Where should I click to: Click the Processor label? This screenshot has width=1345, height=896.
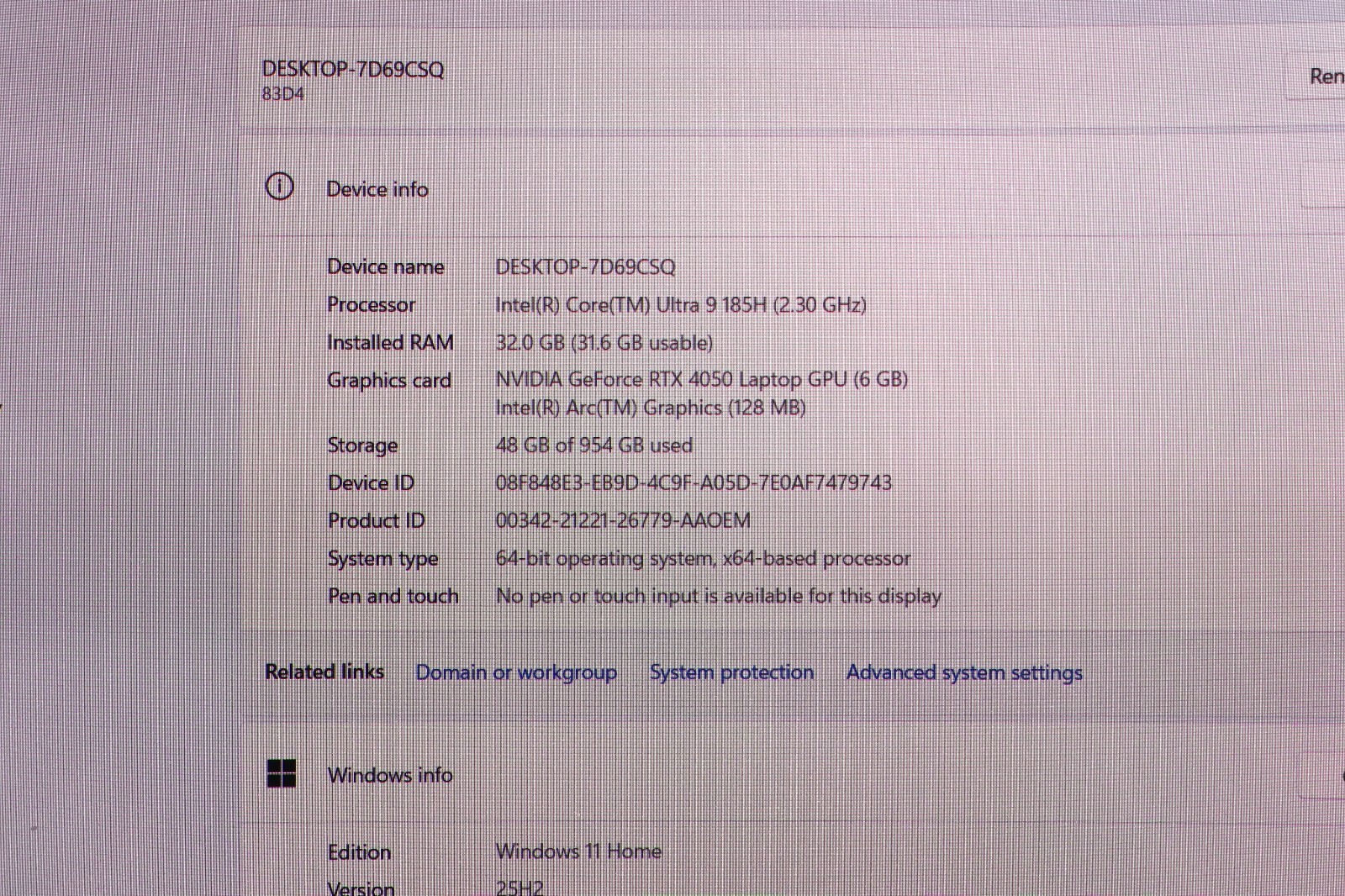[x=372, y=304]
